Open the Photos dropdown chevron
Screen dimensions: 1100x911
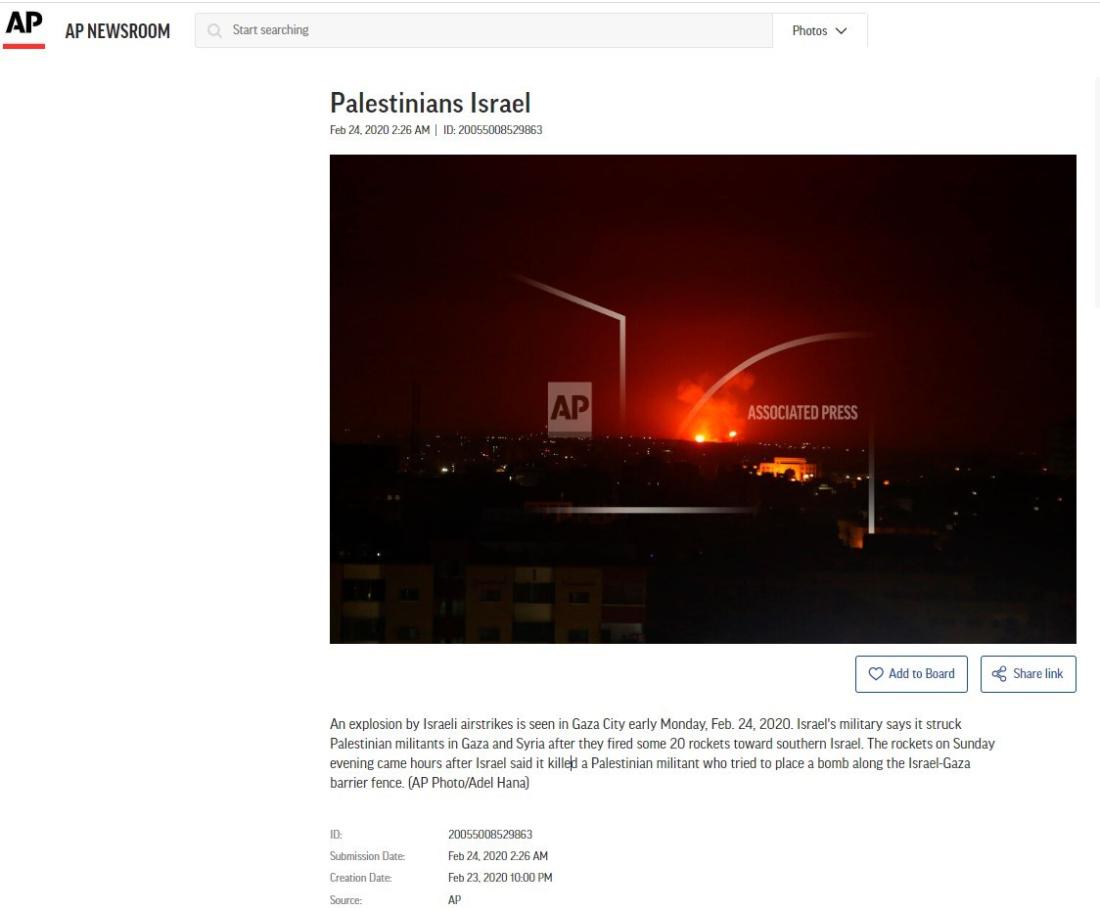[841, 31]
